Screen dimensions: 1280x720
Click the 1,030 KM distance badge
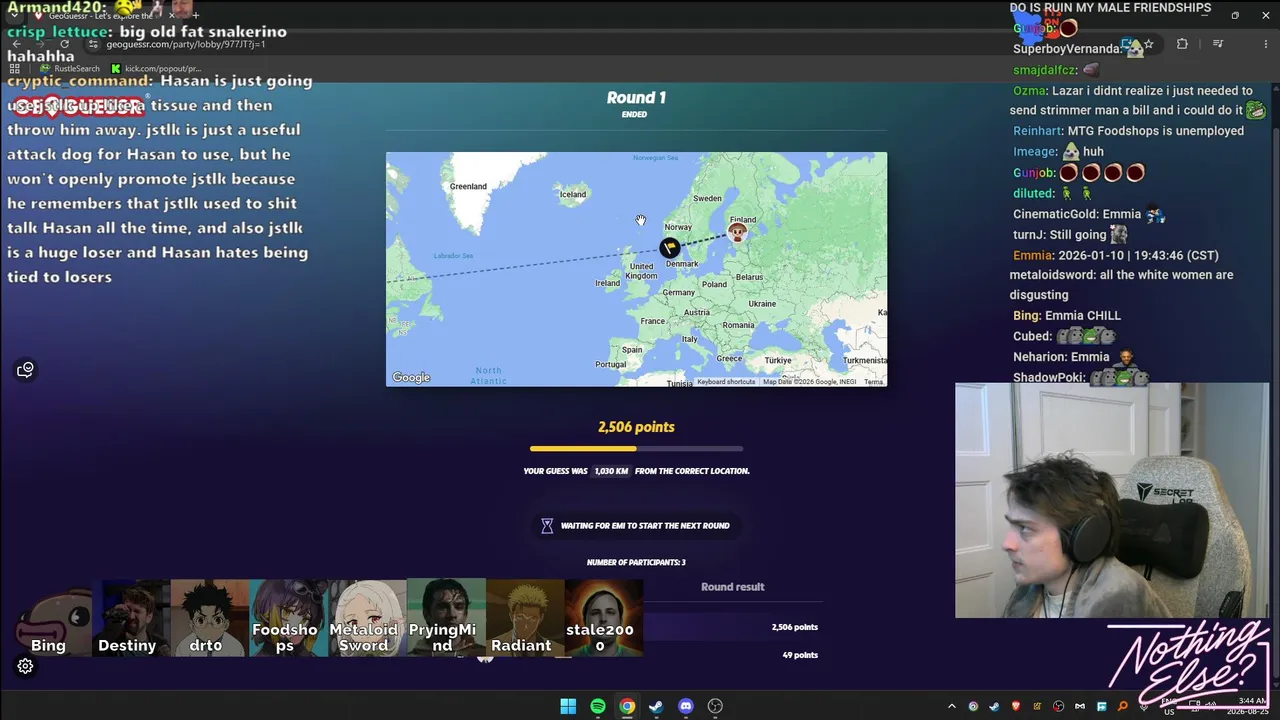(611, 471)
